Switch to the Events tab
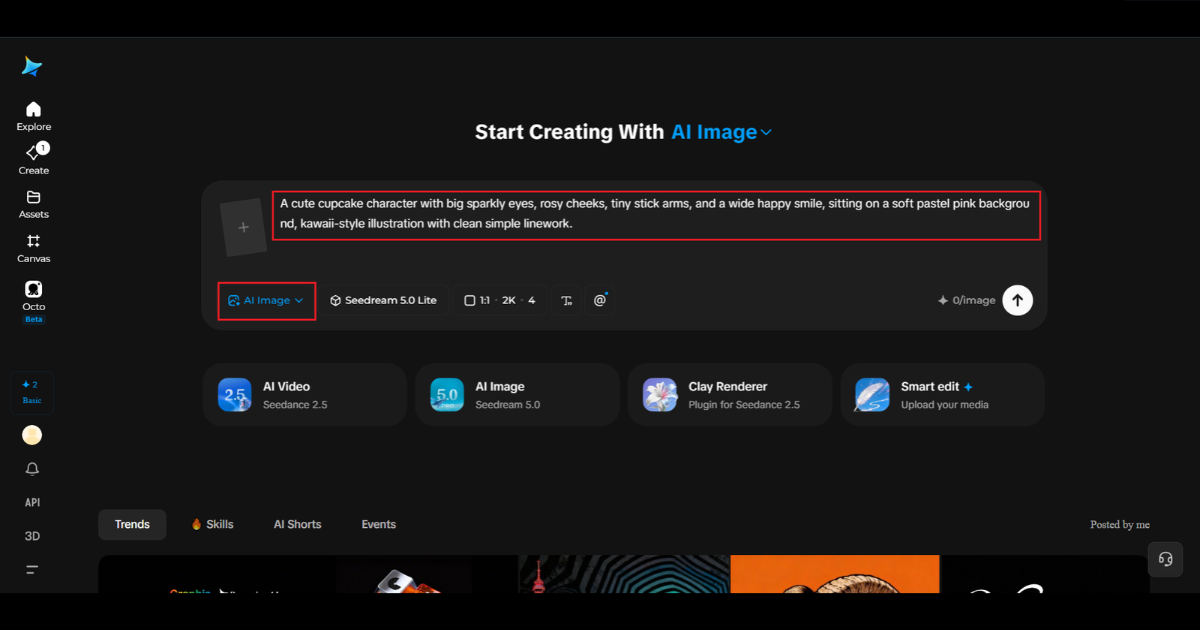Viewport: 1200px width, 630px height. point(378,524)
